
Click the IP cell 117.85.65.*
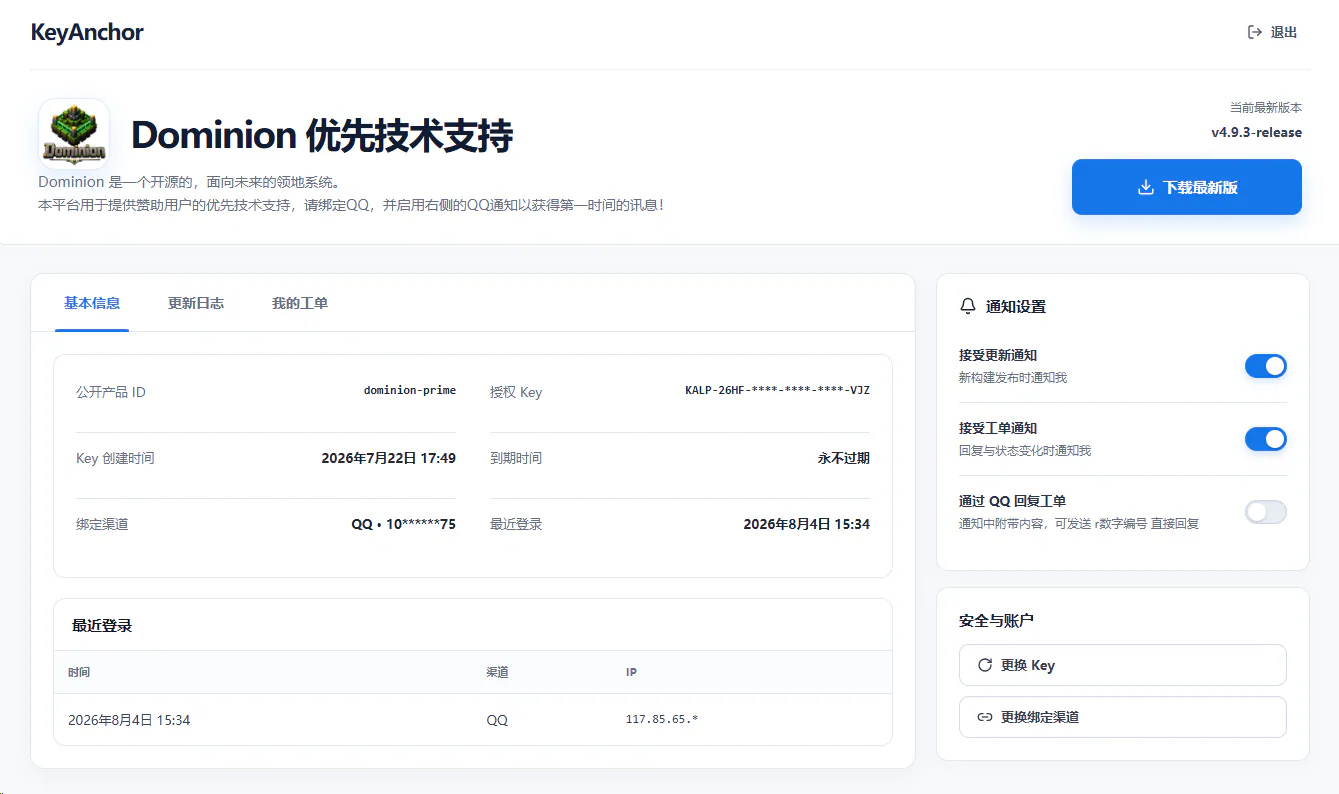662,719
